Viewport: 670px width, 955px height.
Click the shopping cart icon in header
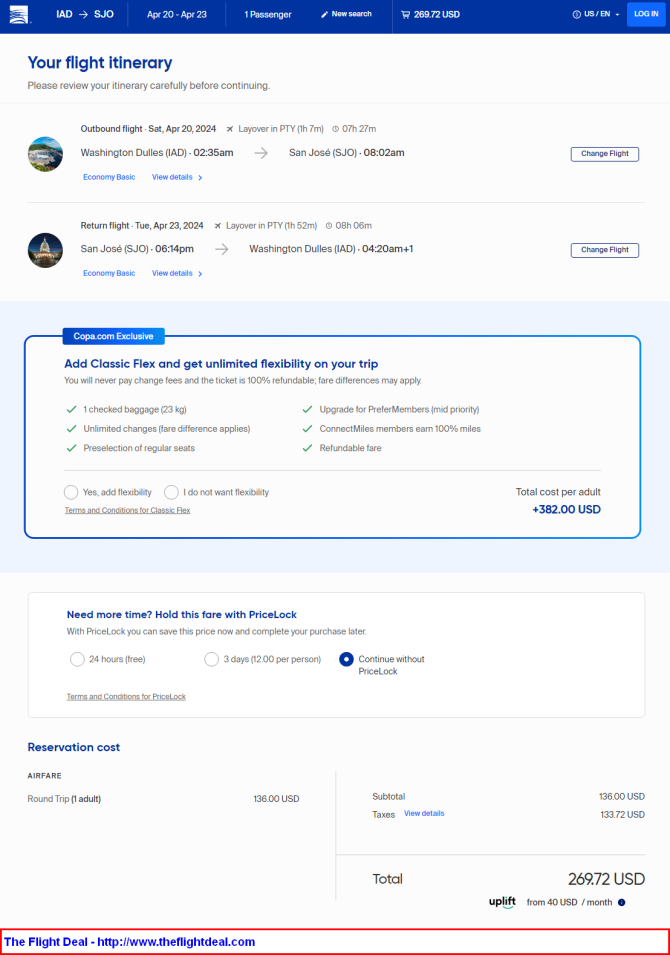coord(405,14)
